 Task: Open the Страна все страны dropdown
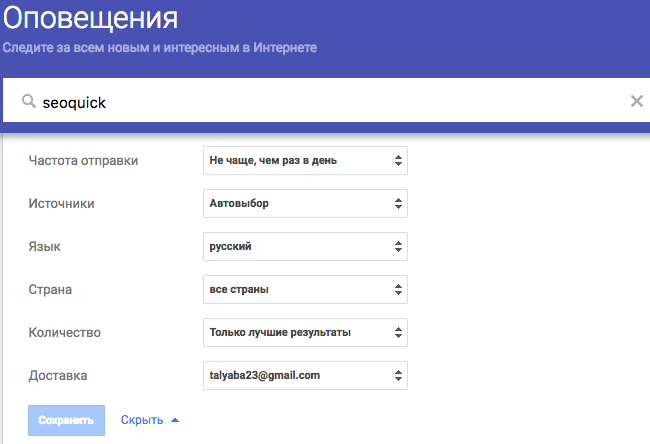pos(305,289)
